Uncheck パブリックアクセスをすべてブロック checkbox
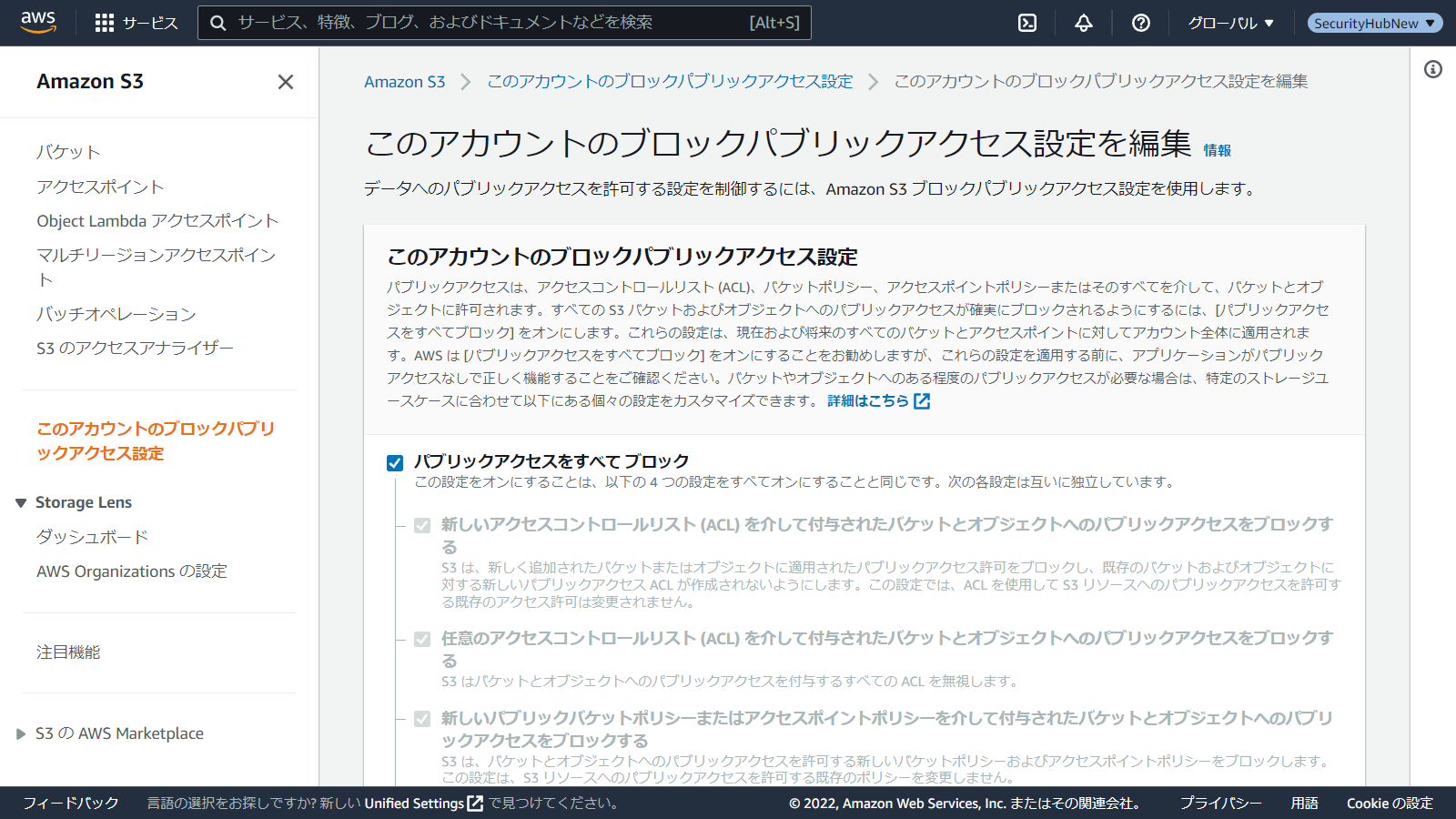The width and height of the screenshot is (1456, 819). click(395, 463)
